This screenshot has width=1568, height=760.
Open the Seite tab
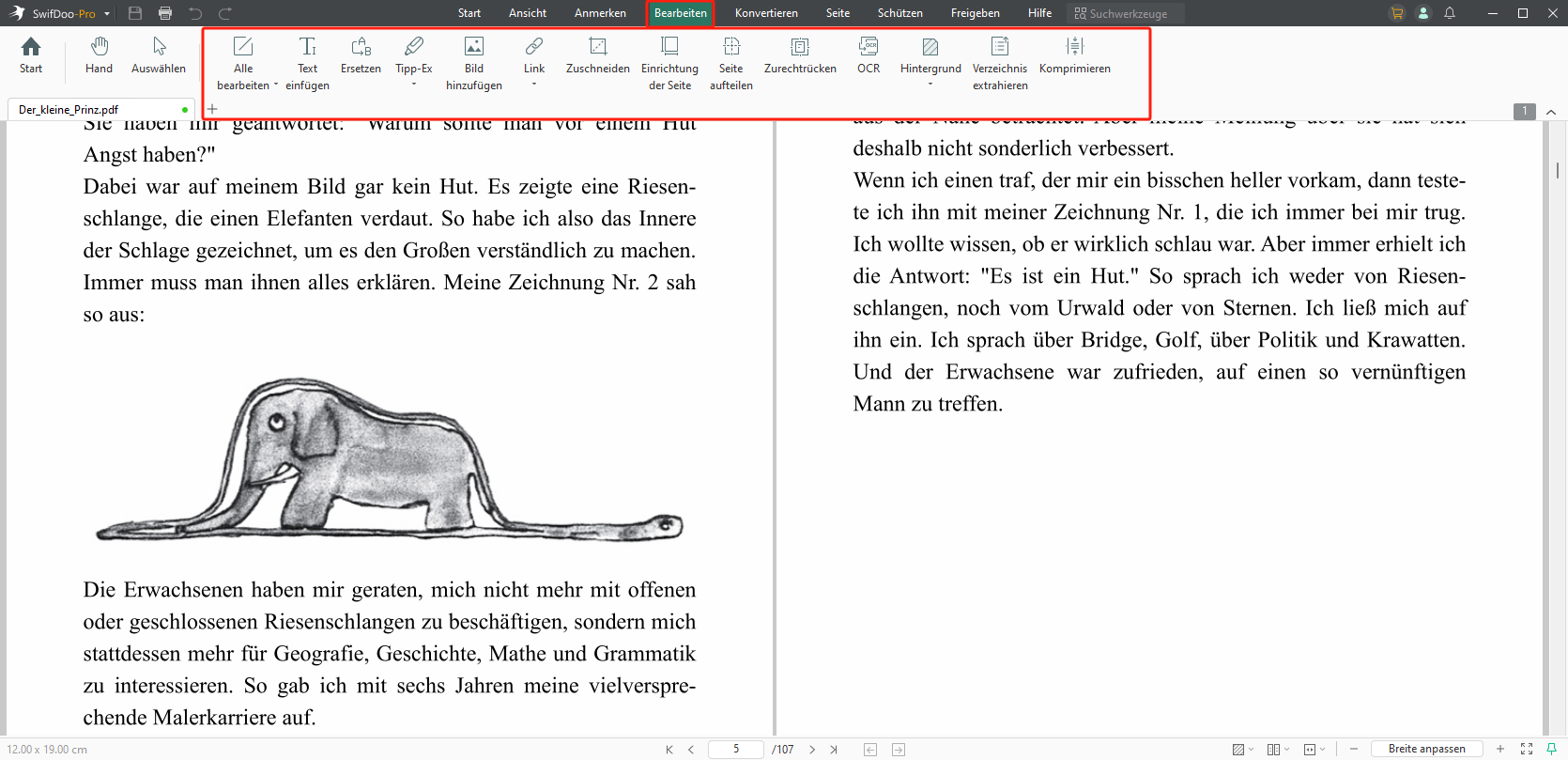click(838, 13)
